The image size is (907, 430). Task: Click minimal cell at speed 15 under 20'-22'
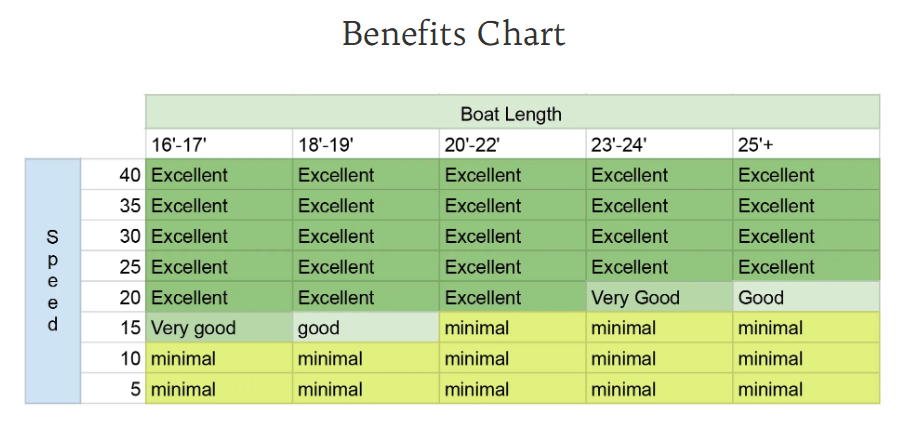coord(513,327)
